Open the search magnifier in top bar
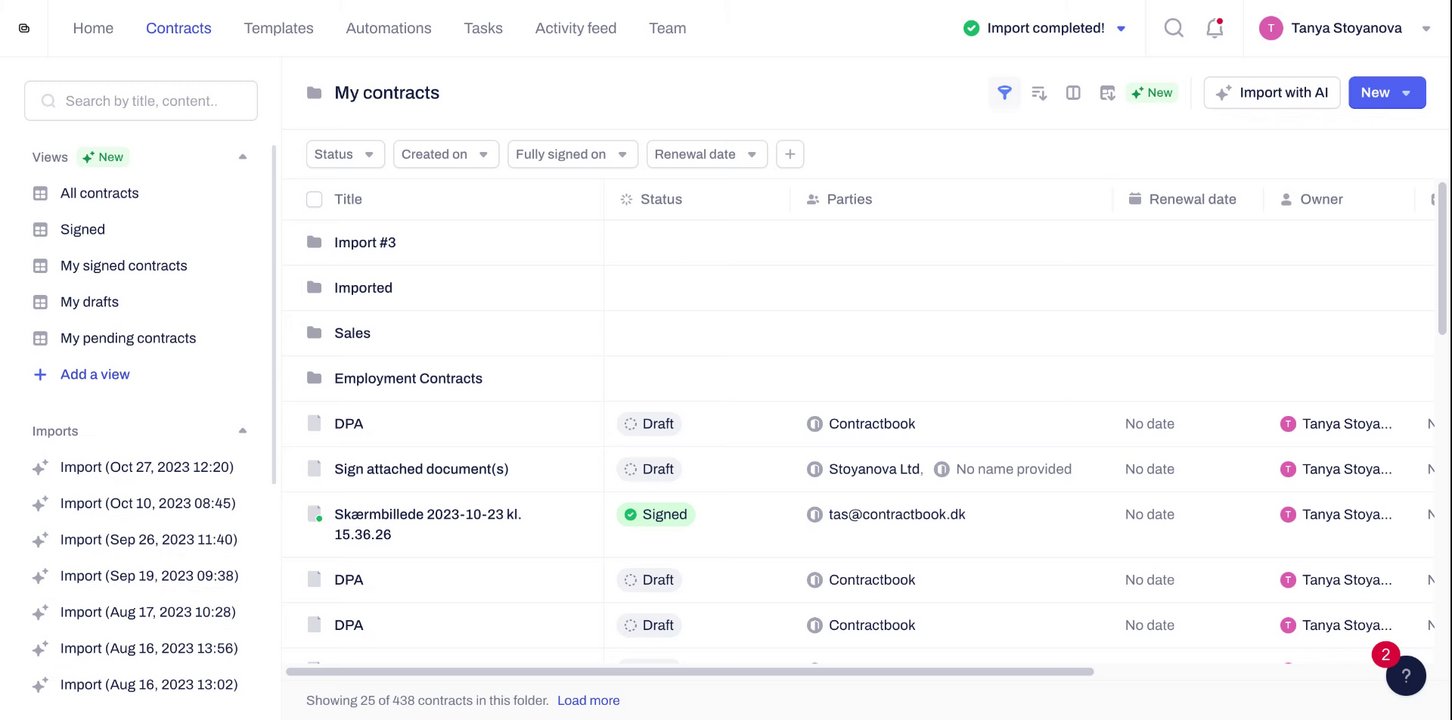 click(x=1174, y=28)
